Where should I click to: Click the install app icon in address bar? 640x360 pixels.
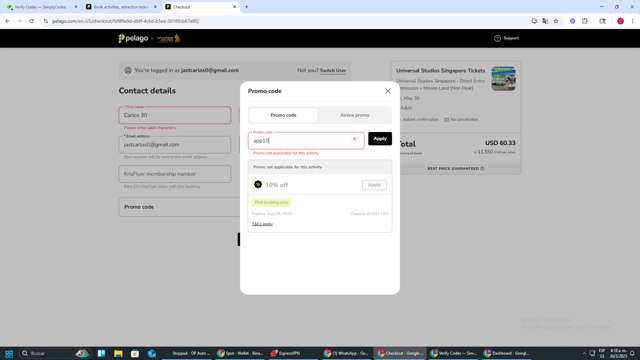pyautogui.click(x=534, y=21)
